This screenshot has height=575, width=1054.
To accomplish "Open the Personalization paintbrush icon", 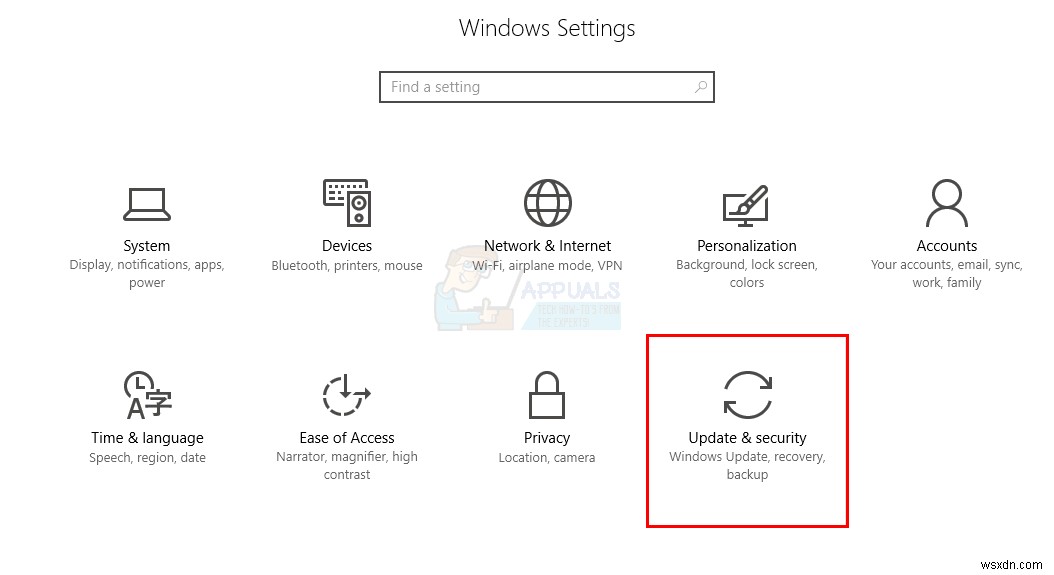I will pyautogui.click(x=746, y=206).
